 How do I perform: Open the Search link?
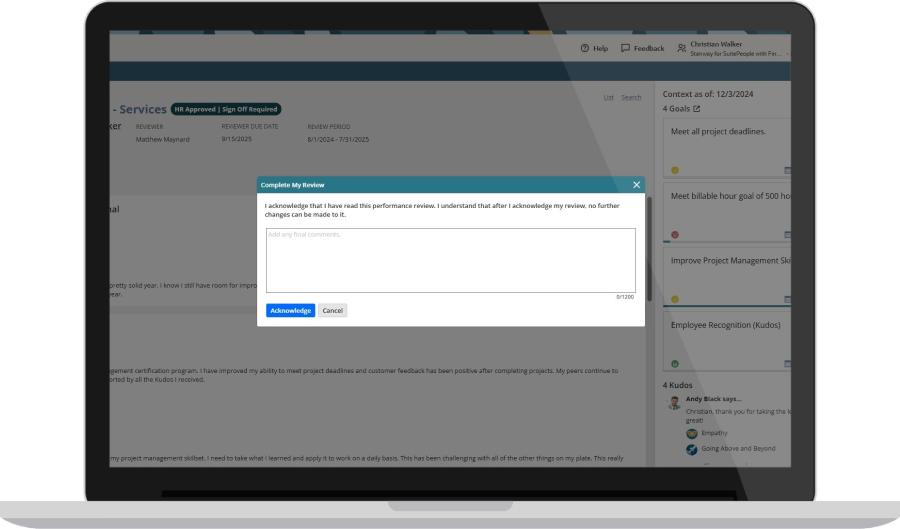tap(631, 97)
